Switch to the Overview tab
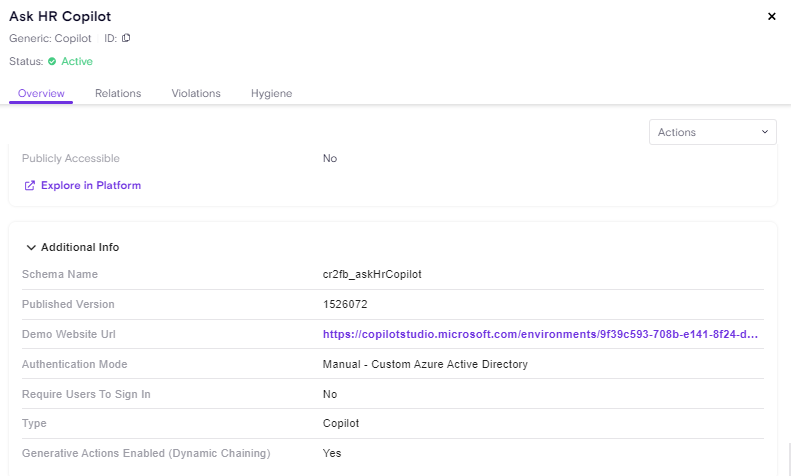 (x=41, y=93)
